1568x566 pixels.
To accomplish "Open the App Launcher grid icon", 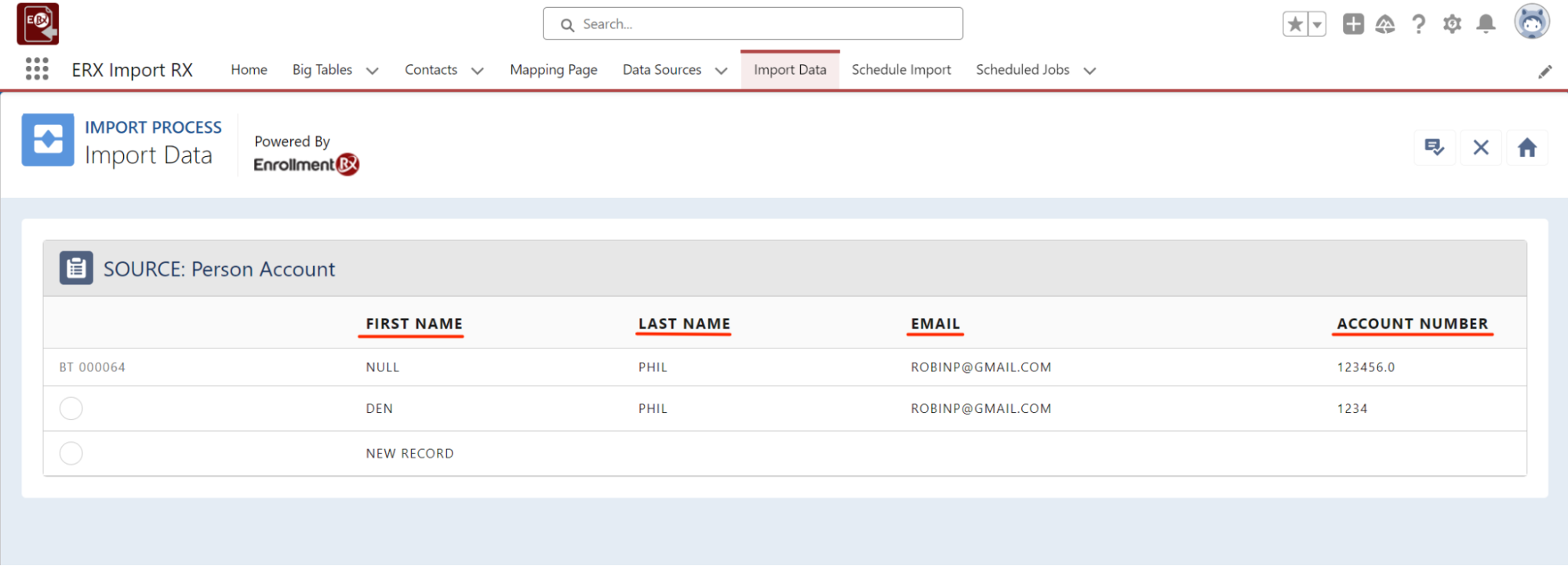I will 37,69.
